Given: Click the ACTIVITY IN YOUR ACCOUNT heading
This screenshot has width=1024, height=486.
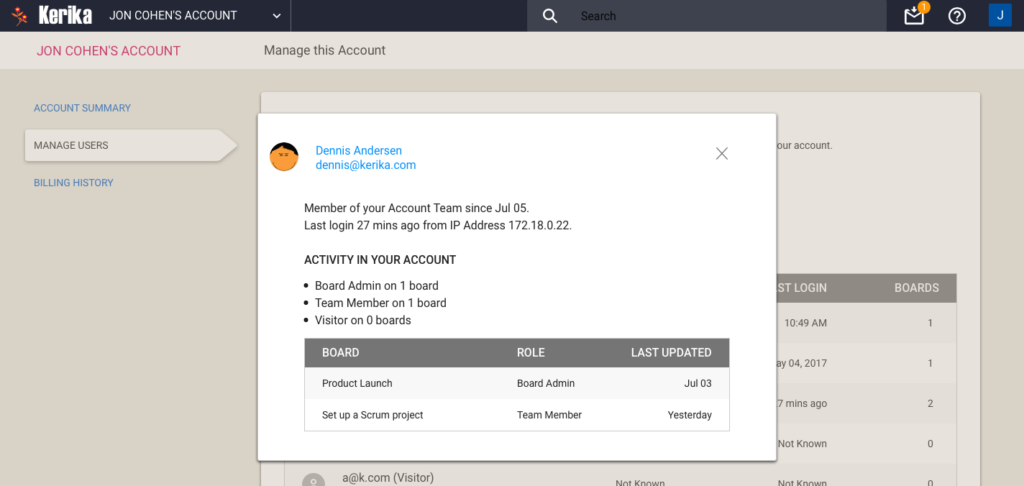Looking at the screenshot, I should click(380, 260).
